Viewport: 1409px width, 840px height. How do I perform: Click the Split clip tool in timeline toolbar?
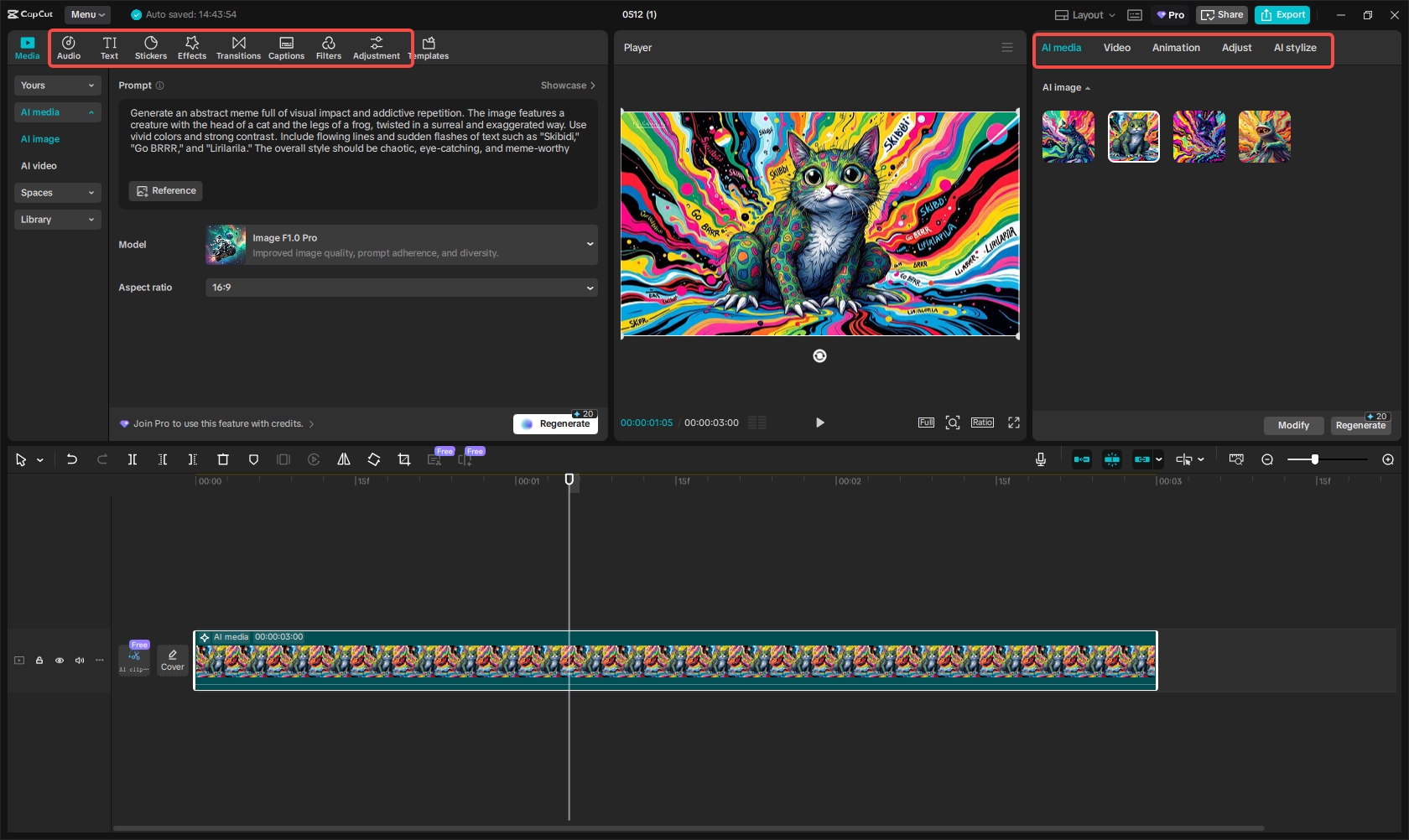[133, 459]
